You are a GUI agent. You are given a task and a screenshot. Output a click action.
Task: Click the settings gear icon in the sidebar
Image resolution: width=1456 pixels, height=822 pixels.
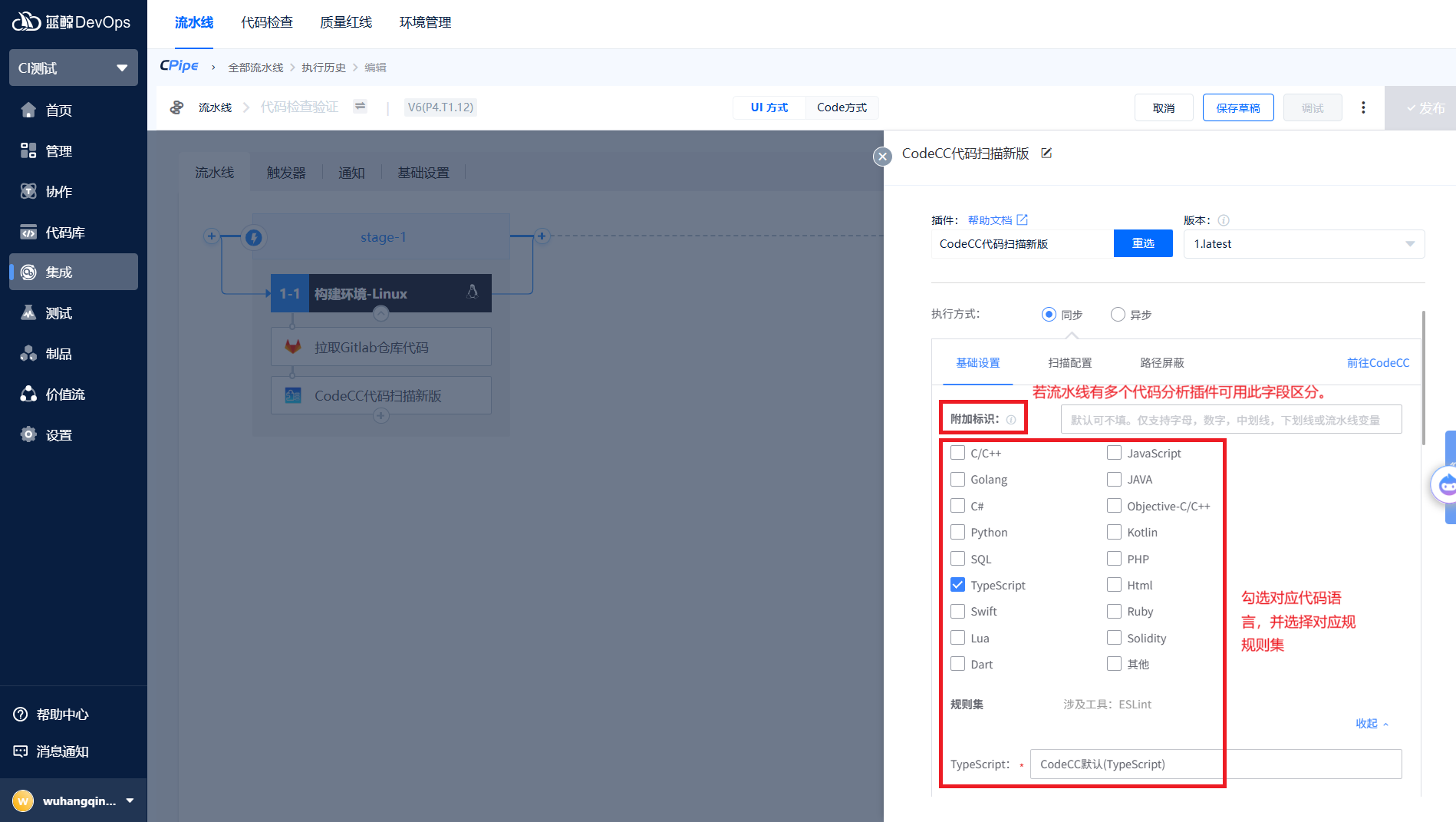[28, 435]
